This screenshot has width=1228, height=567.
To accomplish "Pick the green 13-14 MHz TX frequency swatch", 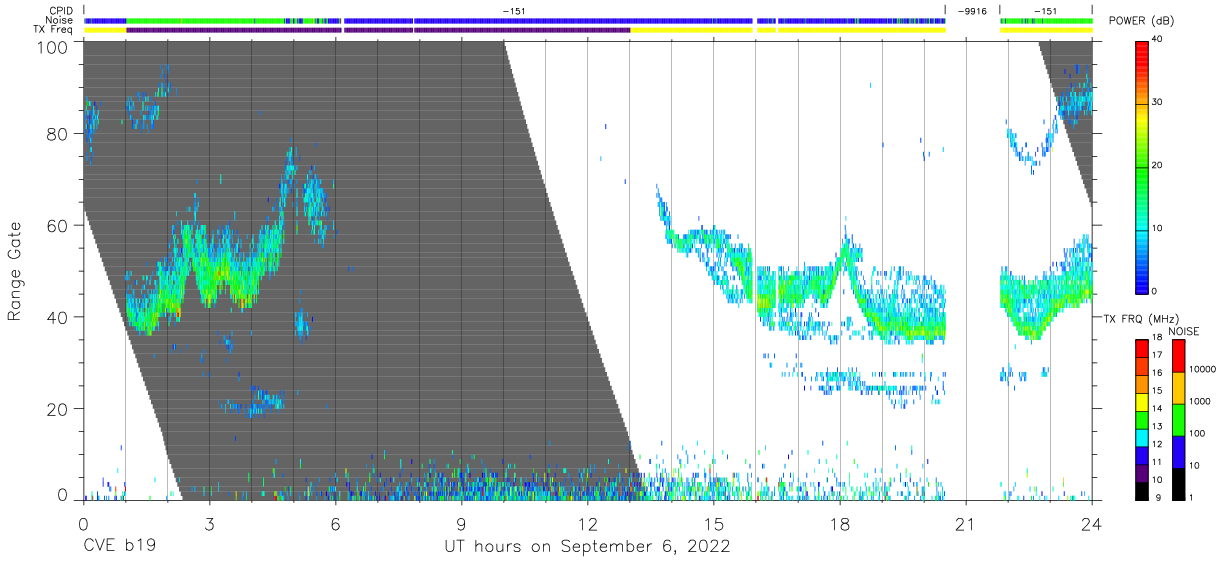I will point(1143,418).
